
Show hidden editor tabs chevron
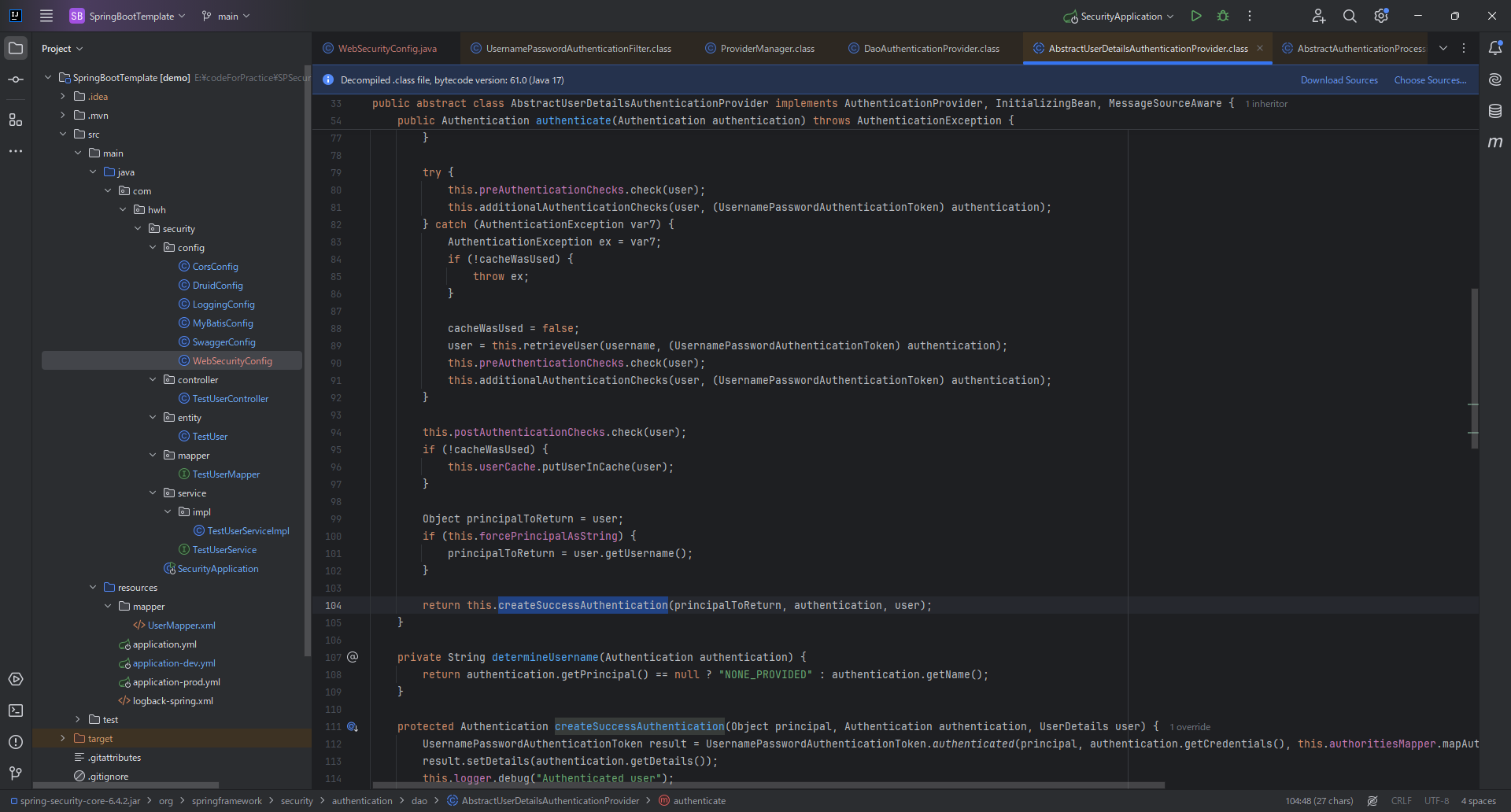point(1443,48)
